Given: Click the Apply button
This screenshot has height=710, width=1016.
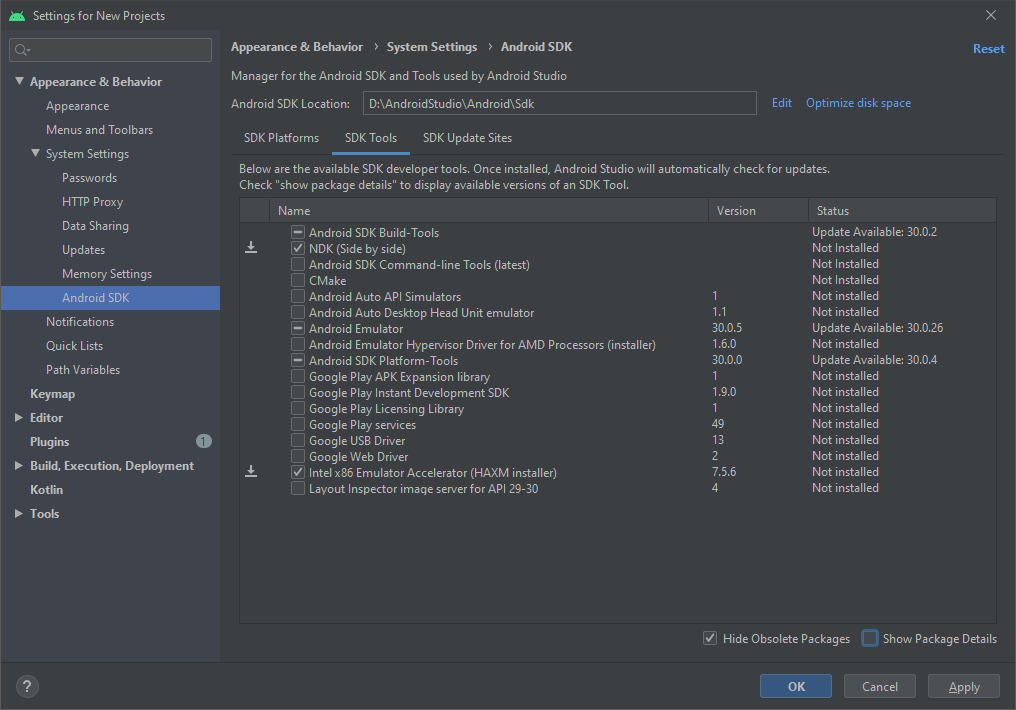Looking at the screenshot, I should click(x=964, y=686).
